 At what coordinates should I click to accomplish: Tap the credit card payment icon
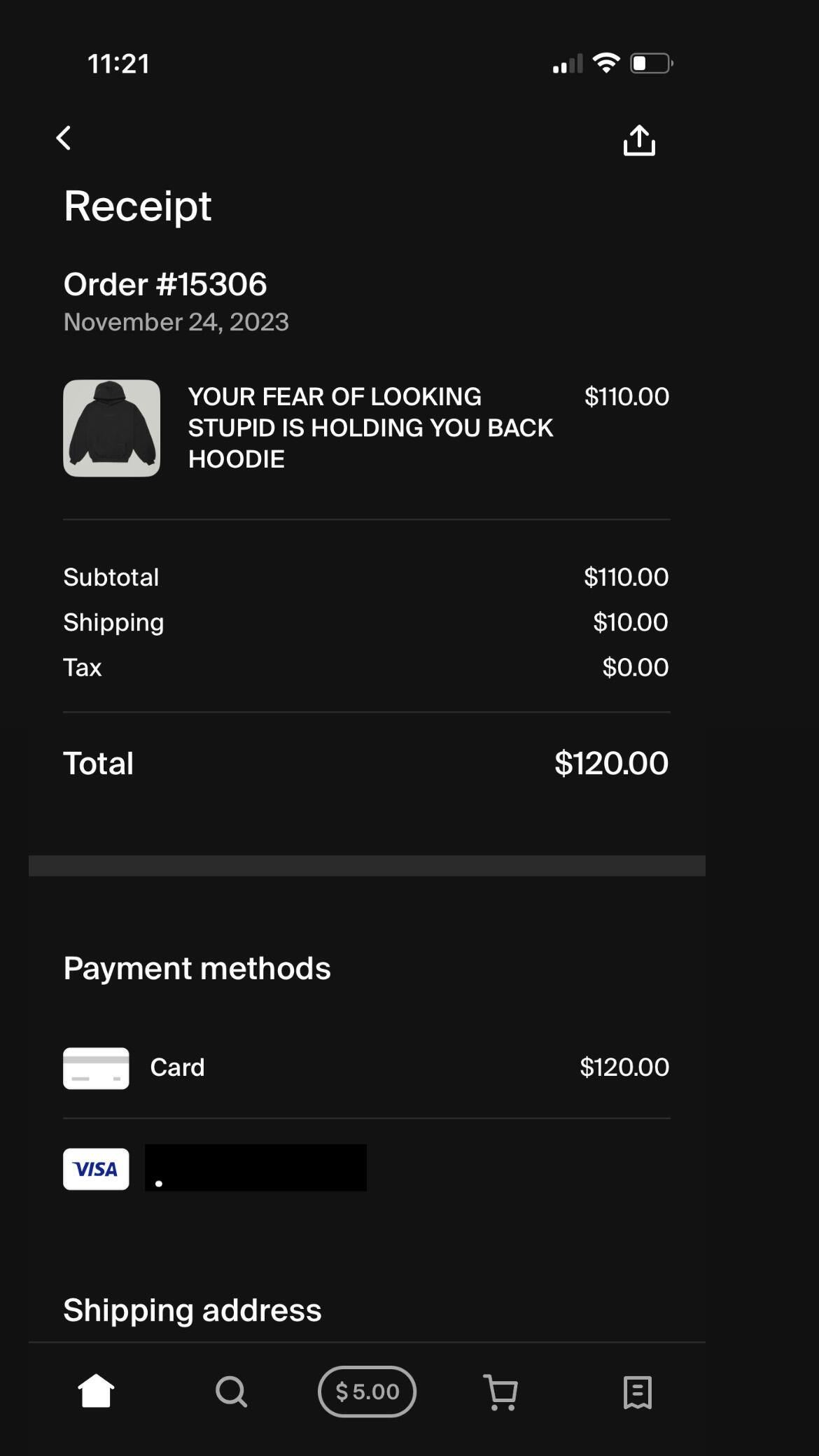(x=96, y=1068)
